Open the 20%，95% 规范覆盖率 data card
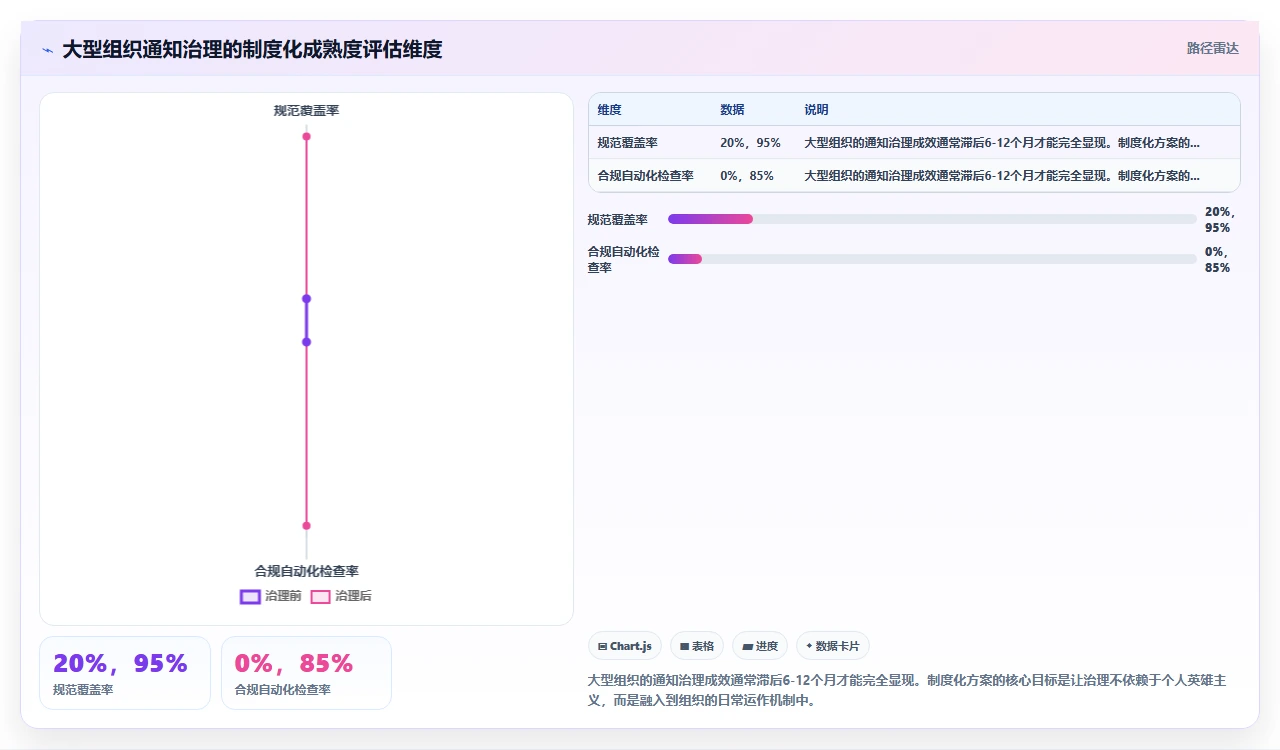 pos(125,673)
